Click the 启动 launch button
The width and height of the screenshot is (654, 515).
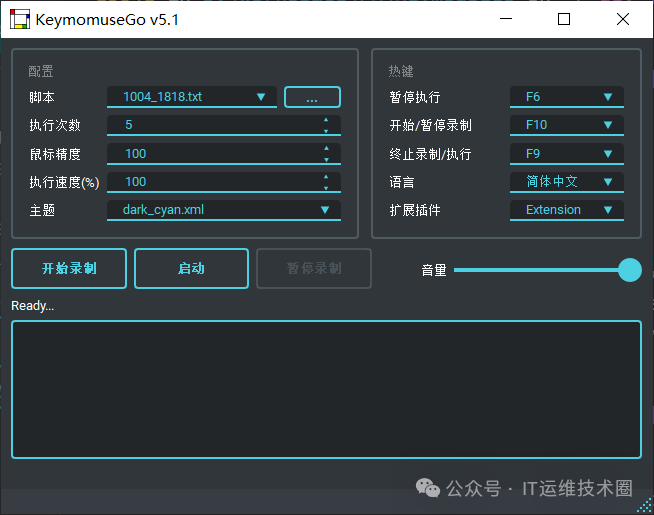tap(191, 268)
